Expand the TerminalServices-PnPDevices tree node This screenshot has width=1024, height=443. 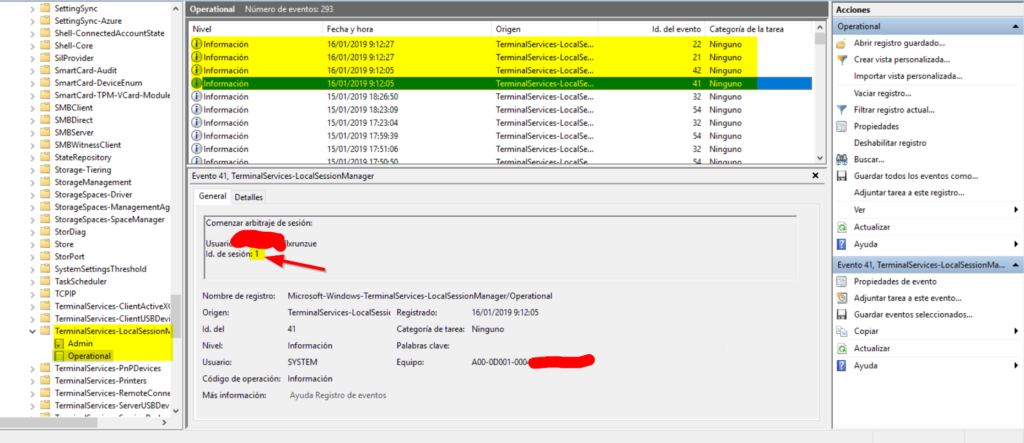[x=33, y=369]
